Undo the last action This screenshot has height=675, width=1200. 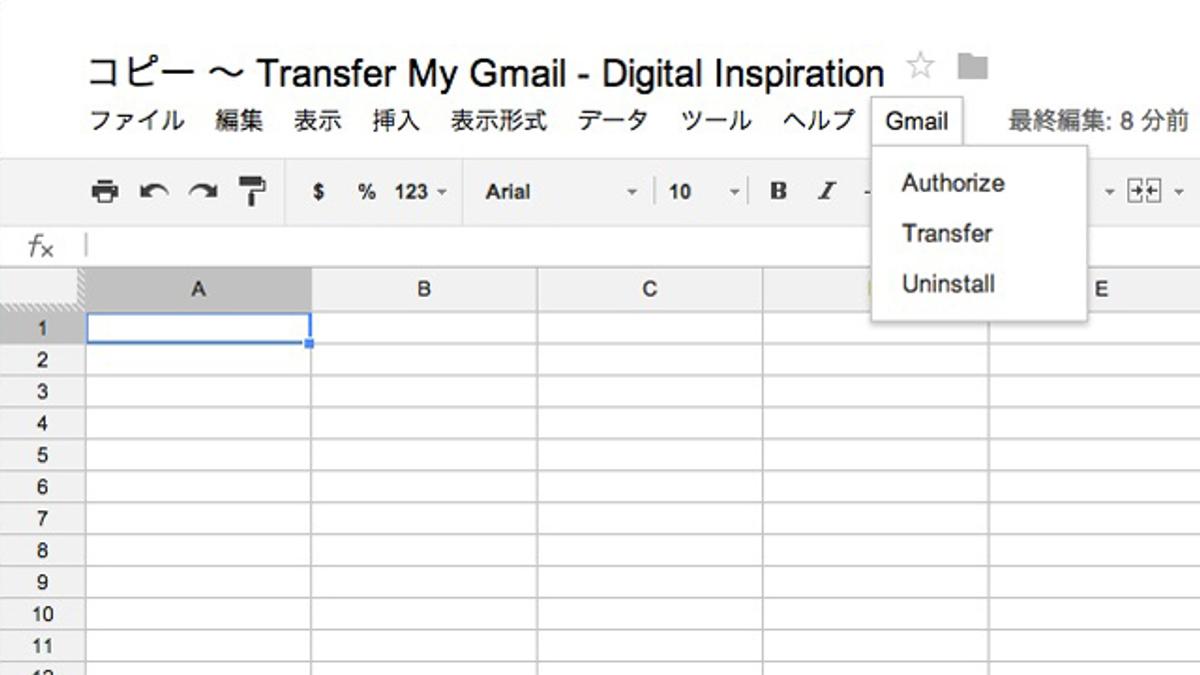point(153,191)
